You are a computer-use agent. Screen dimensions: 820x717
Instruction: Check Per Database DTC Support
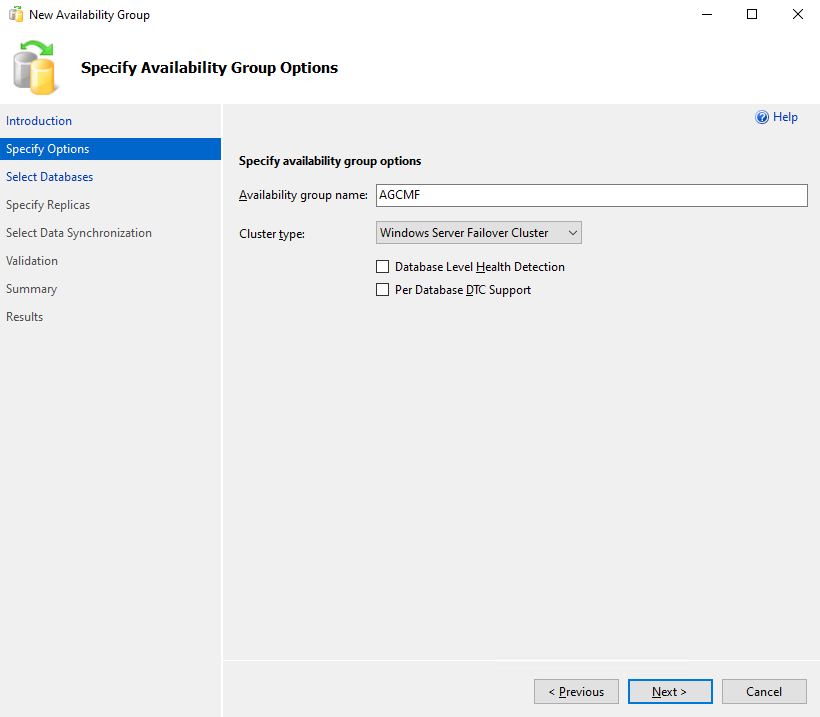coord(382,290)
